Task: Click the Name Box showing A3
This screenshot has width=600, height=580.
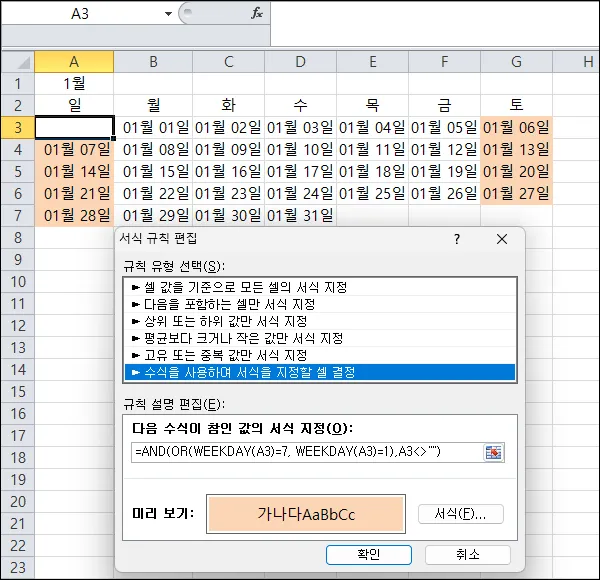Action: coord(80,14)
